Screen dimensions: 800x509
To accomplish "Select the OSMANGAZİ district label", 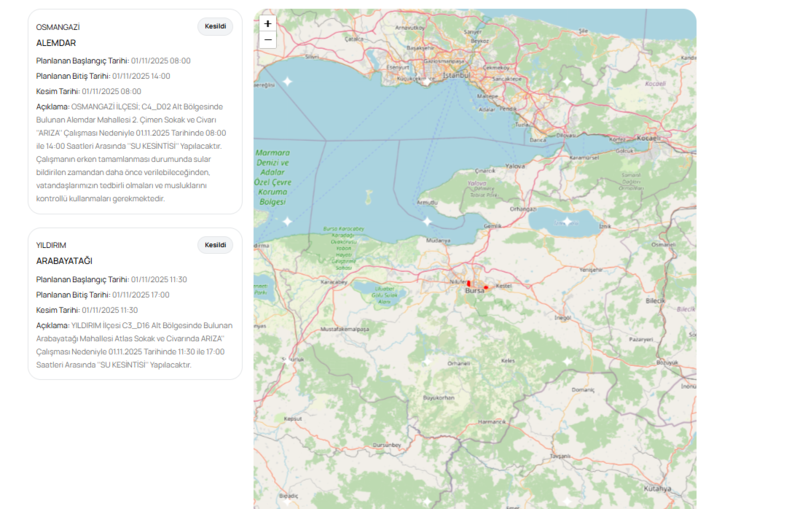I will click(58, 27).
